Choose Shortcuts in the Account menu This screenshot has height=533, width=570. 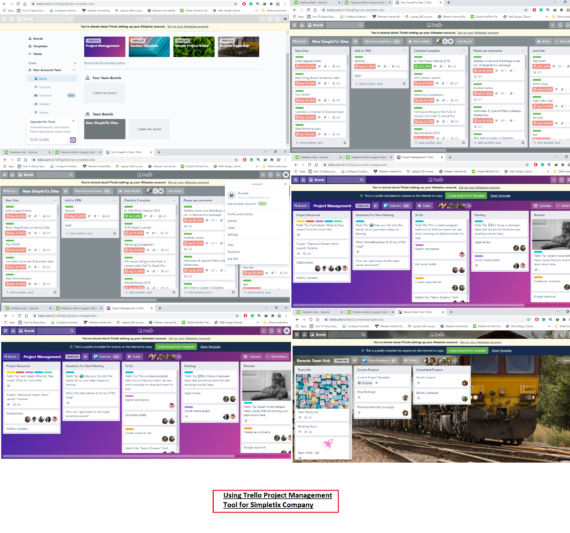coord(233,252)
